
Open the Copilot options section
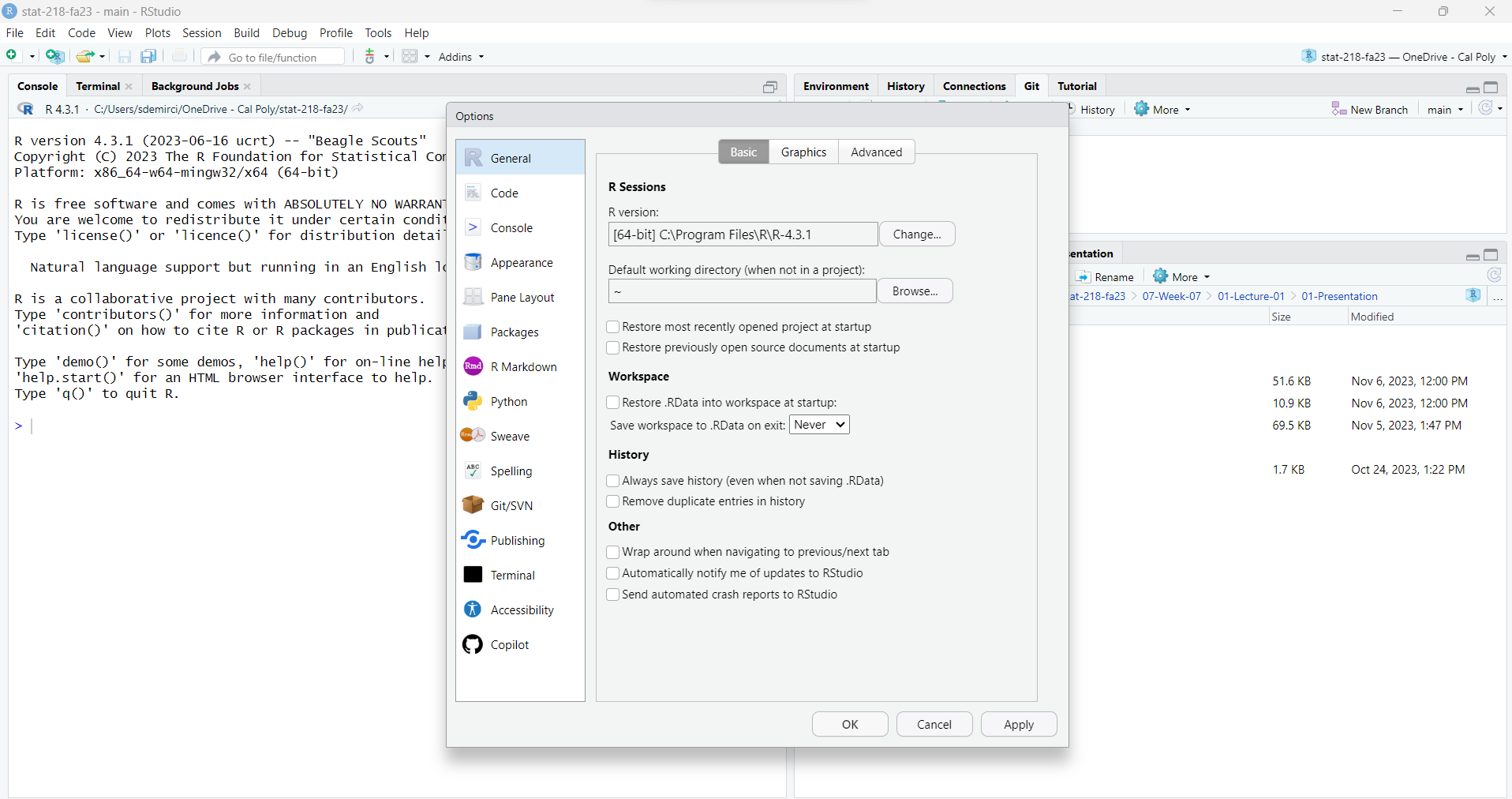tap(509, 645)
